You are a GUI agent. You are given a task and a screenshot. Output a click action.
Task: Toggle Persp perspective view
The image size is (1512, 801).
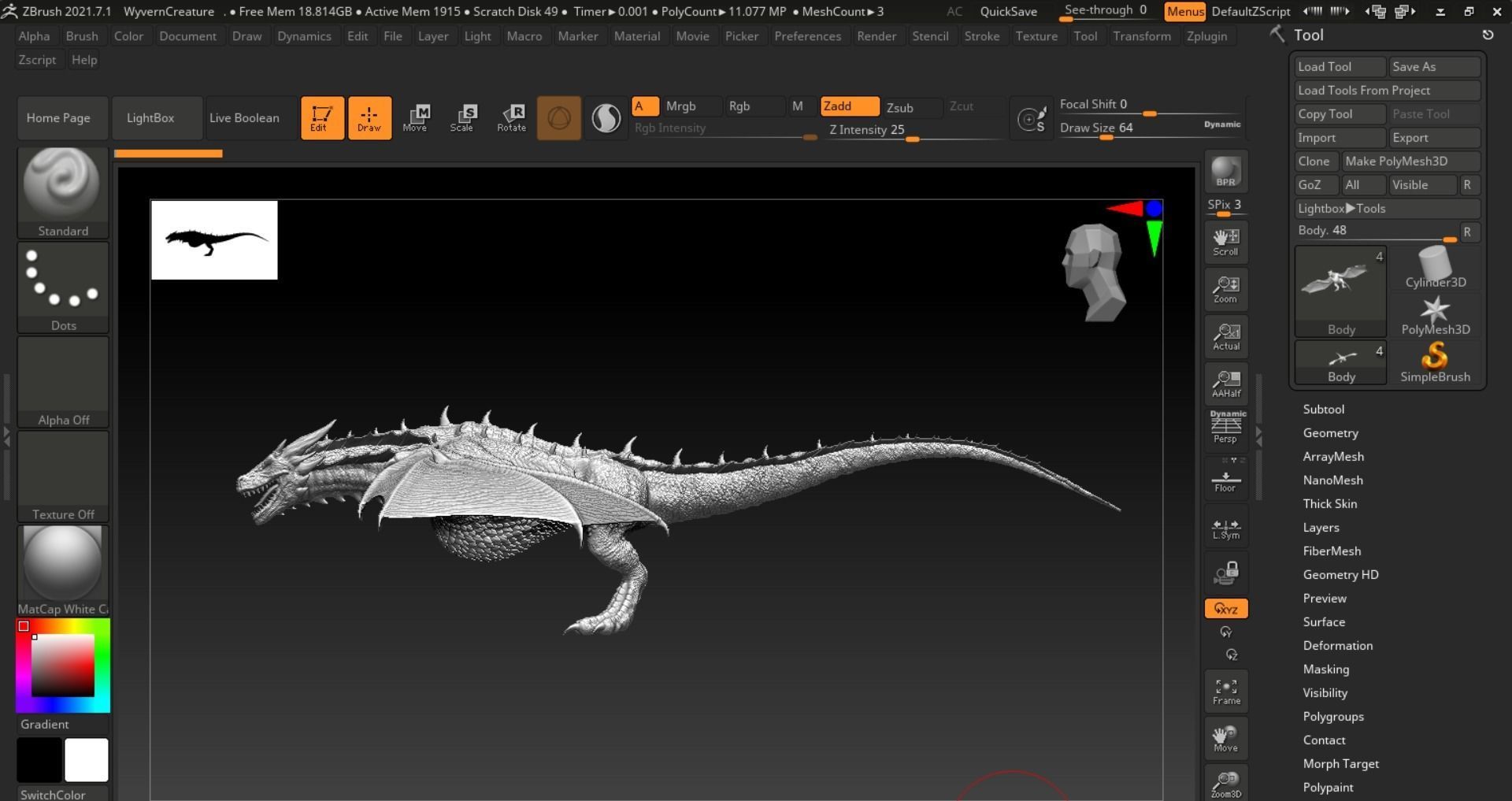1226,430
